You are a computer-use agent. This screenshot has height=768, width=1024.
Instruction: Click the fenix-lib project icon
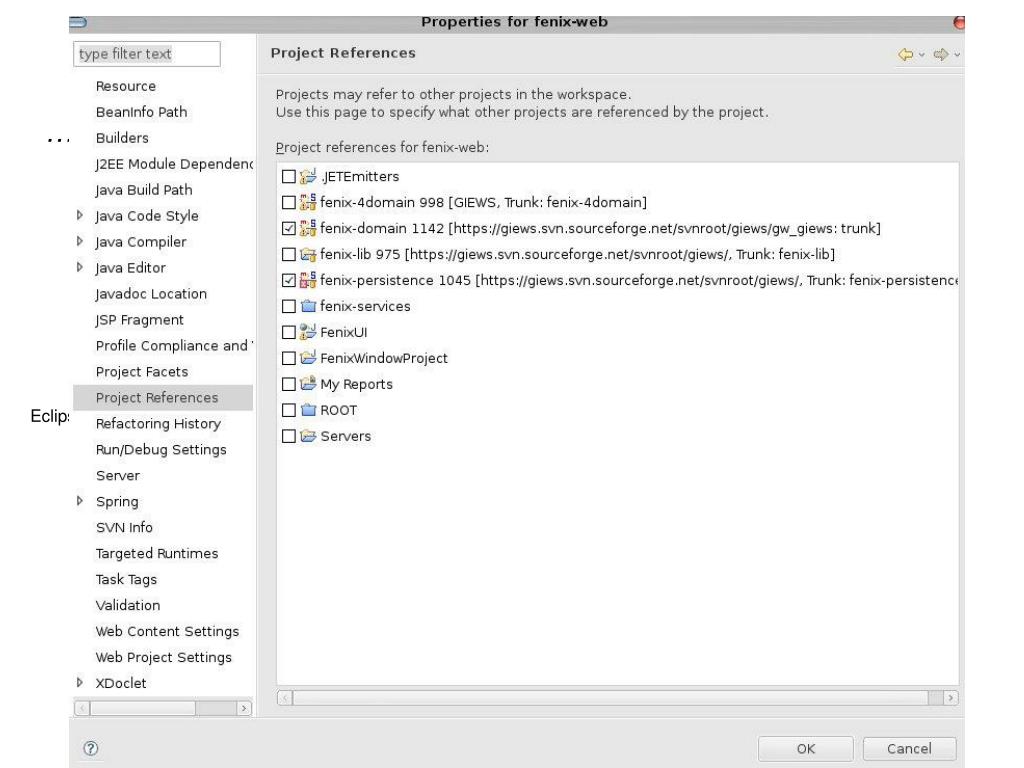tap(308, 254)
